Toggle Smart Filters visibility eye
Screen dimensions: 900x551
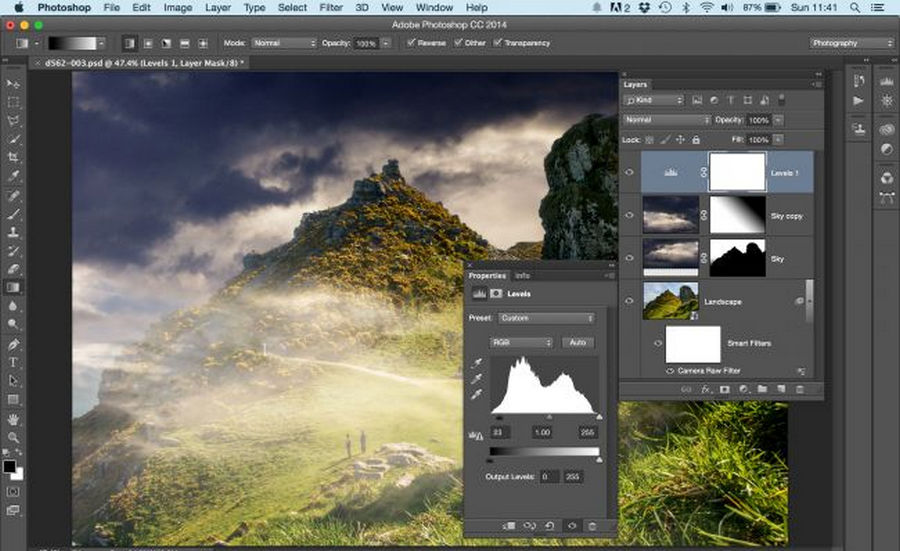(x=658, y=343)
